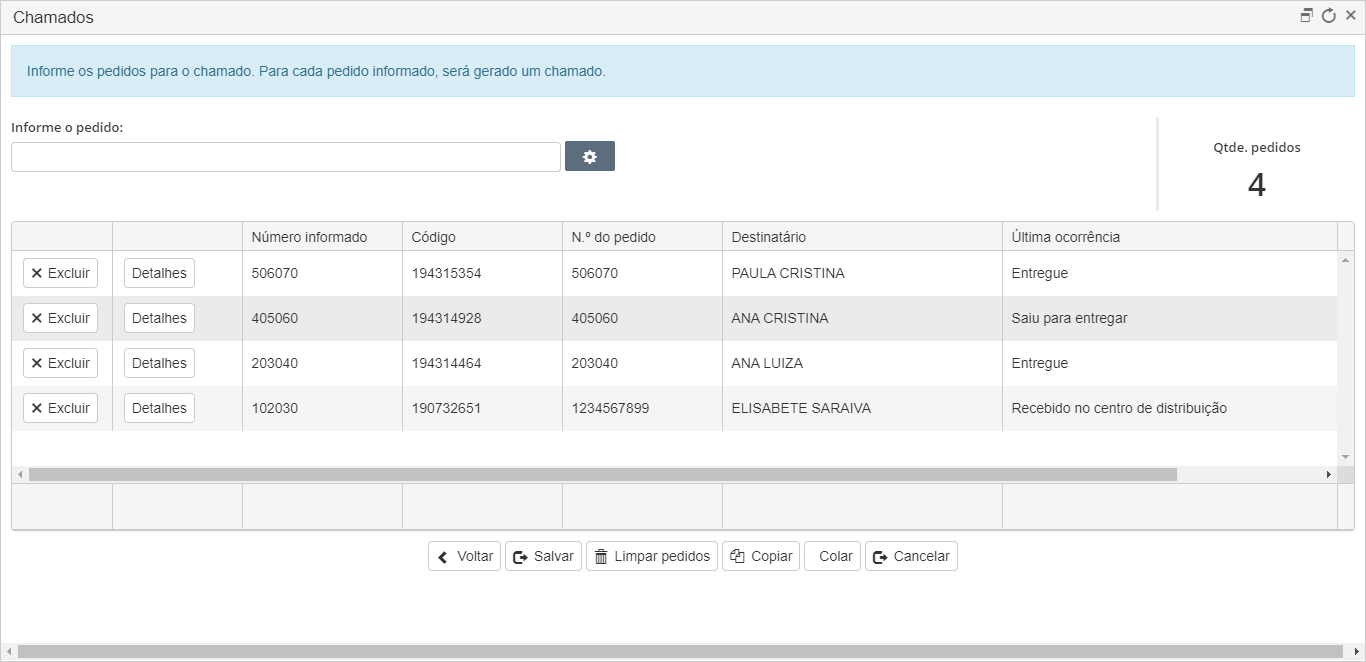Cancel using the Cancelar button
The width and height of the screenshot is (1366, 662).
(x=911, y=556)
